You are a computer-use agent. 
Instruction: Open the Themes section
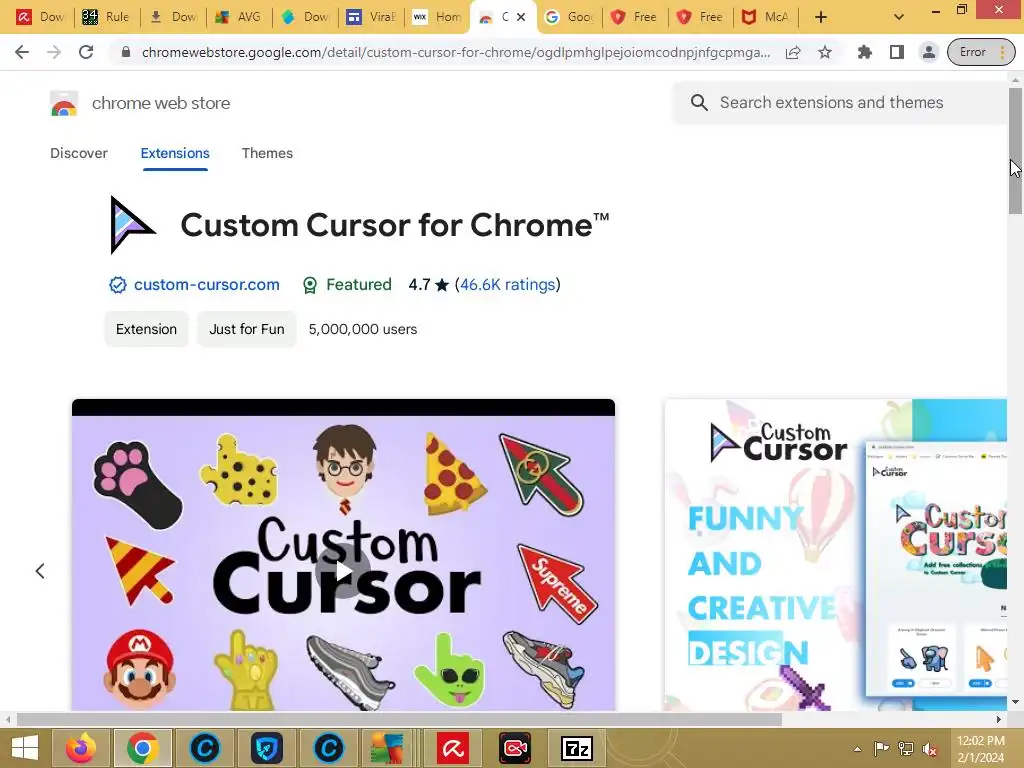[x=267, y=153]
